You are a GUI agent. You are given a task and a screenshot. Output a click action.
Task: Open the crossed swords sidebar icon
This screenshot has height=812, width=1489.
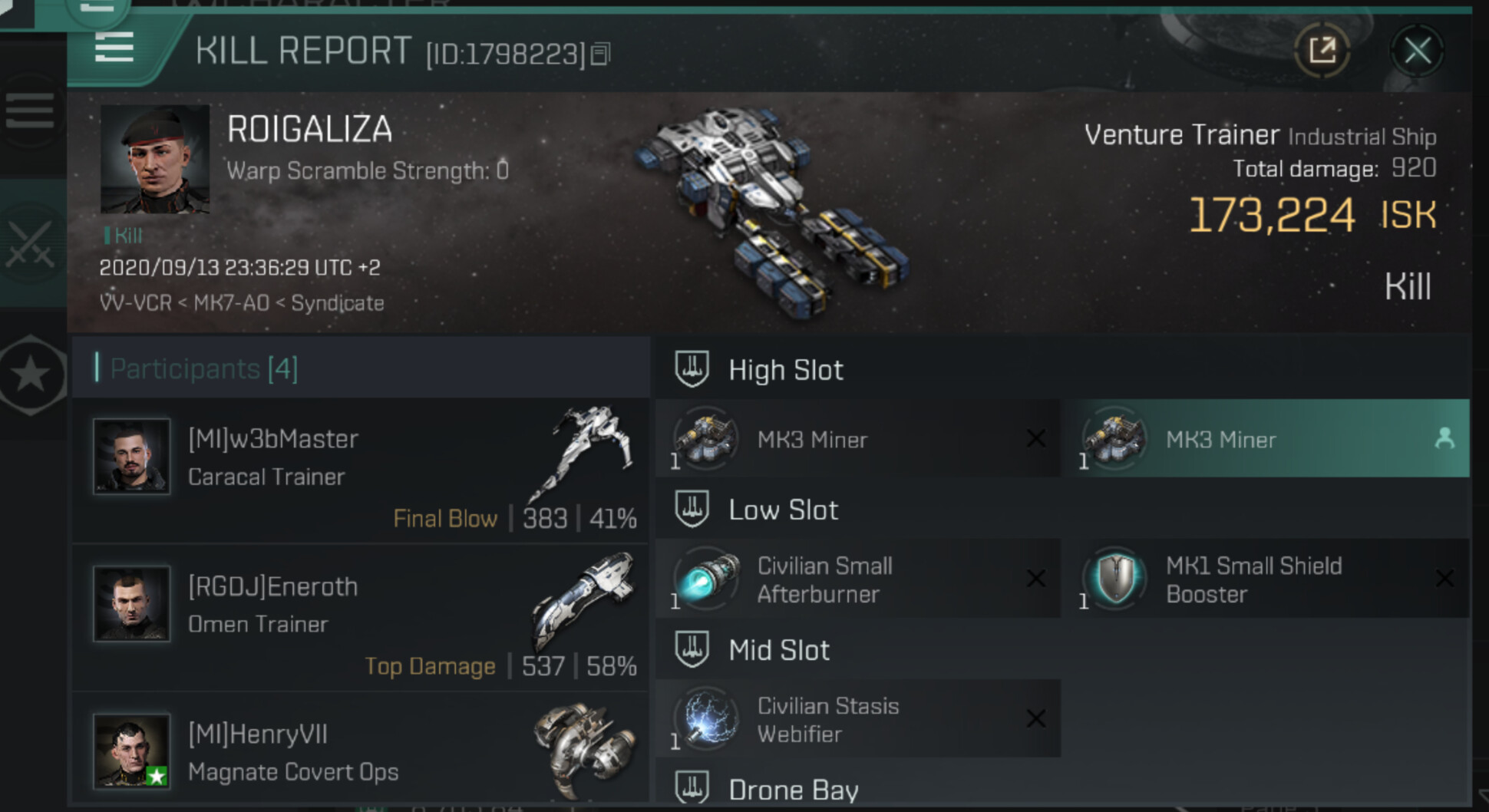(x=31, y=244)
